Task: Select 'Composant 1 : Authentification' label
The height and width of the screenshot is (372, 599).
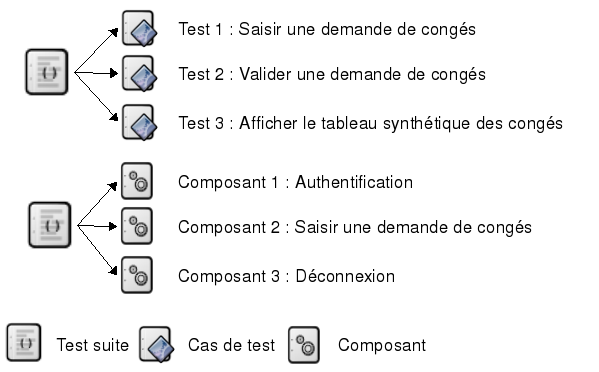Action: point(295,182)
